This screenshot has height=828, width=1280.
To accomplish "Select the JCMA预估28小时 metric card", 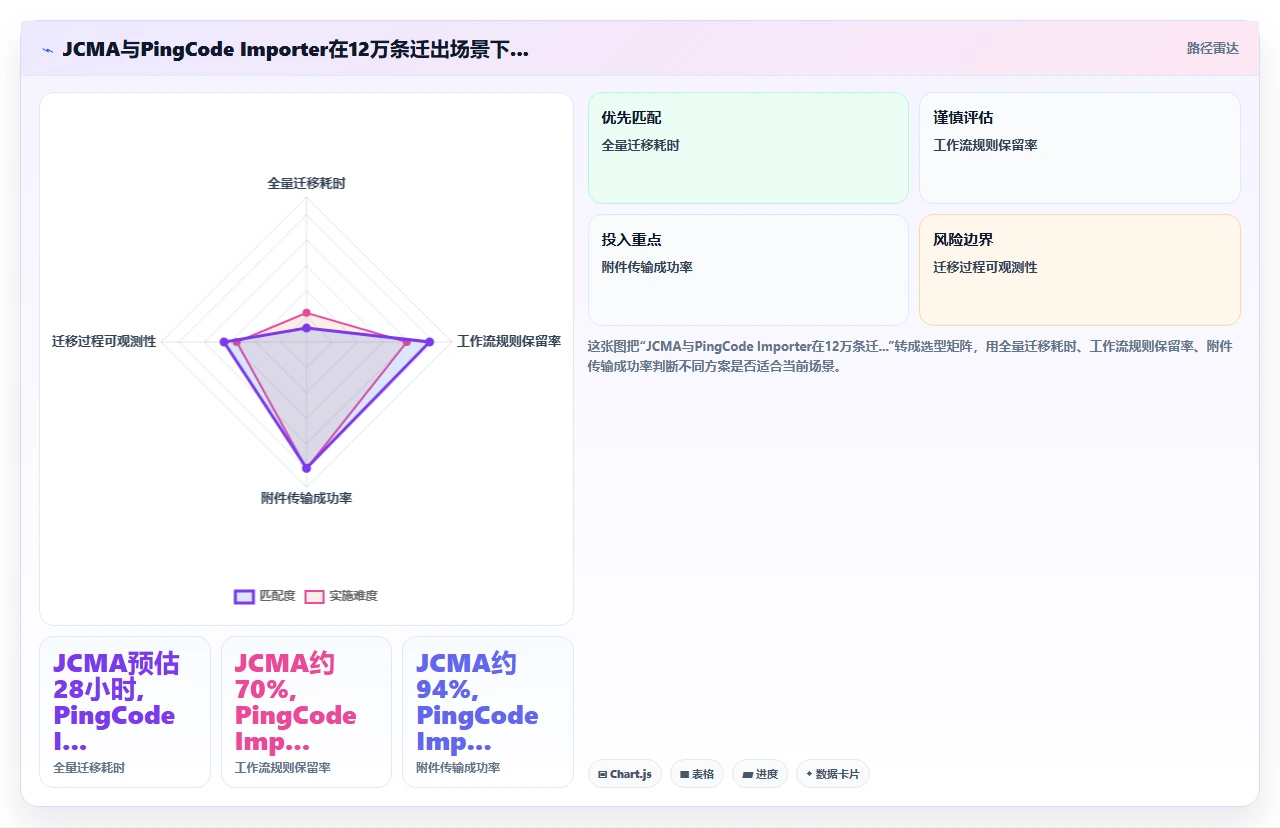I will 125,712.
